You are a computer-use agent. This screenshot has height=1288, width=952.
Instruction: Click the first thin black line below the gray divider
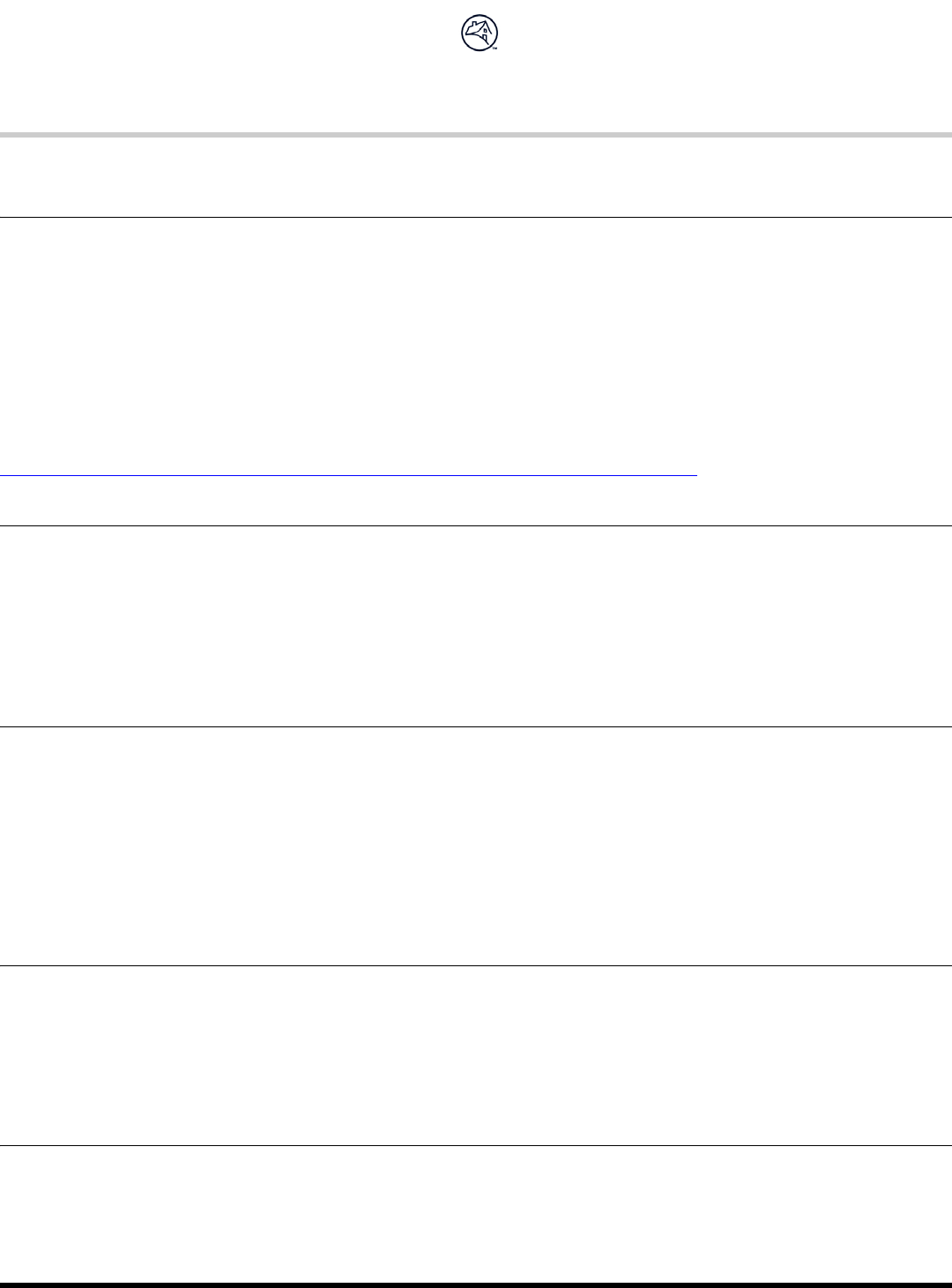pyautogui.click(x=476, y=217)
